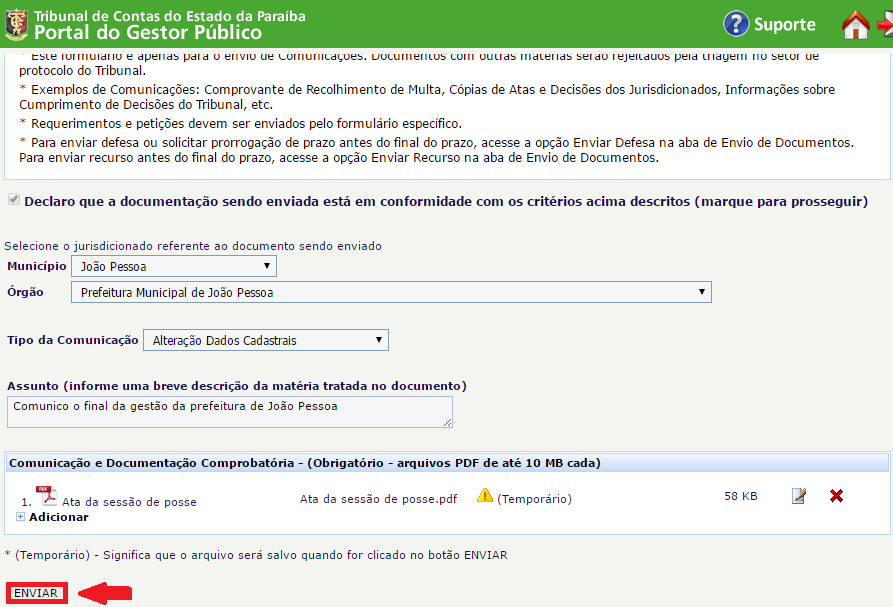Open the 'Ata da sessão de posse.pdf' file name
This screenshot has width=893, height=607.
378,499
